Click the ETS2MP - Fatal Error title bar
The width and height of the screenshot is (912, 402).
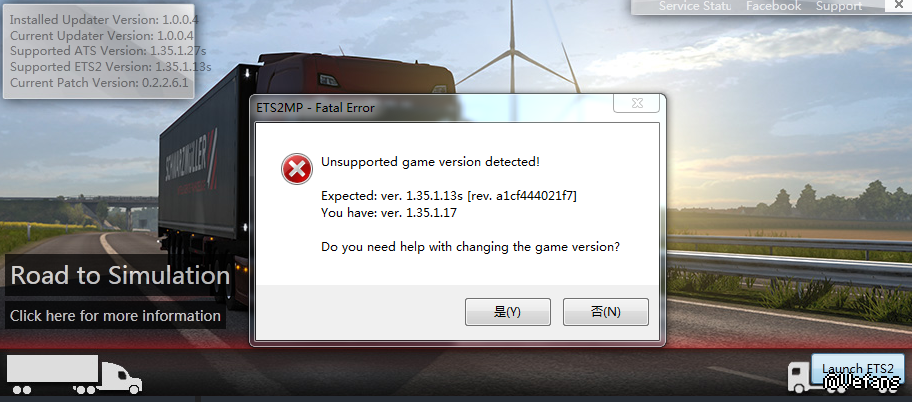(433, 108)
